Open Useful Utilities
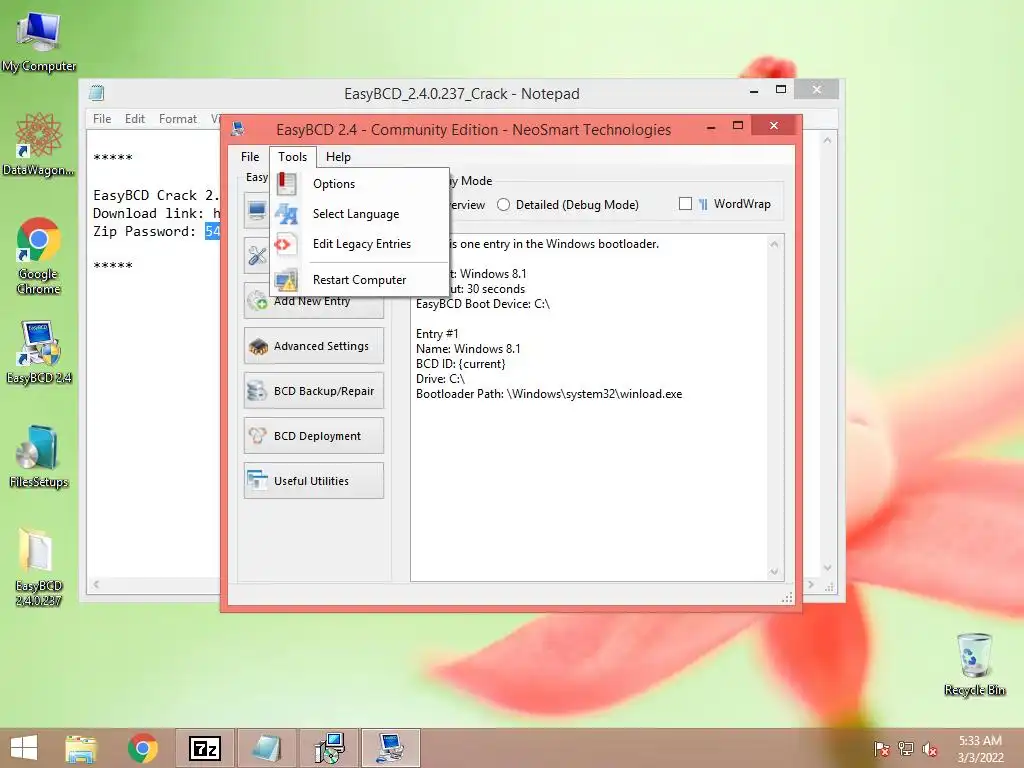This screenshot has width=1024, height=768. click(313, 481)
